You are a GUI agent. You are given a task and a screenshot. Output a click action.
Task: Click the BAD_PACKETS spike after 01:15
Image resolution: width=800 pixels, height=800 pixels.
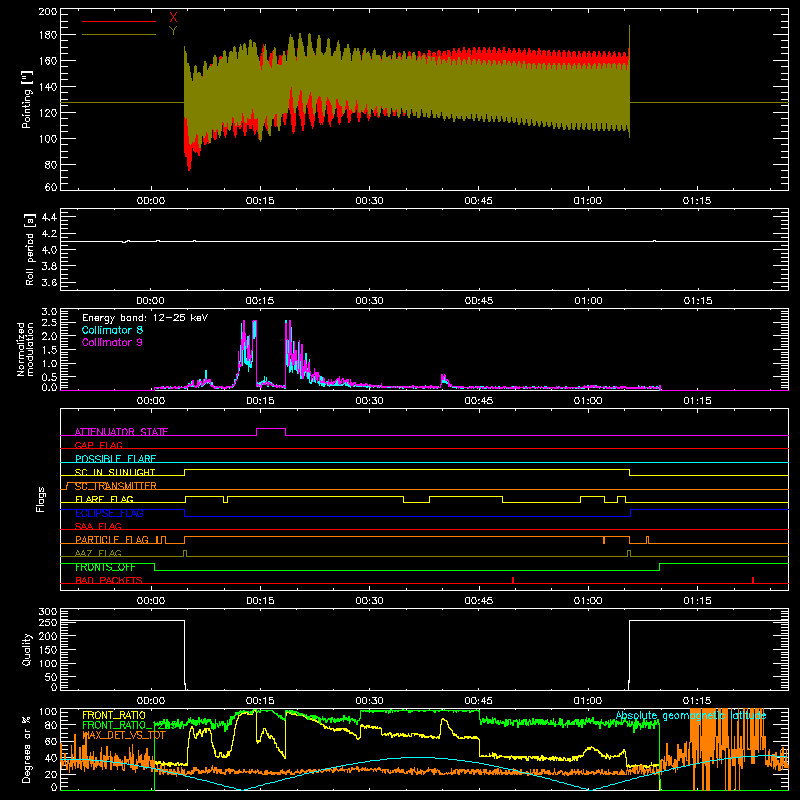point(753,580)
